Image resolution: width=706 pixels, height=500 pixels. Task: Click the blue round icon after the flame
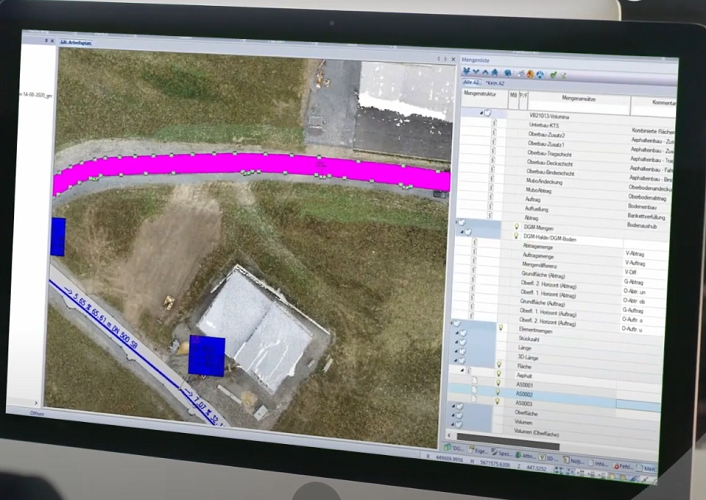pyautogui.click(x=540, y=74)
